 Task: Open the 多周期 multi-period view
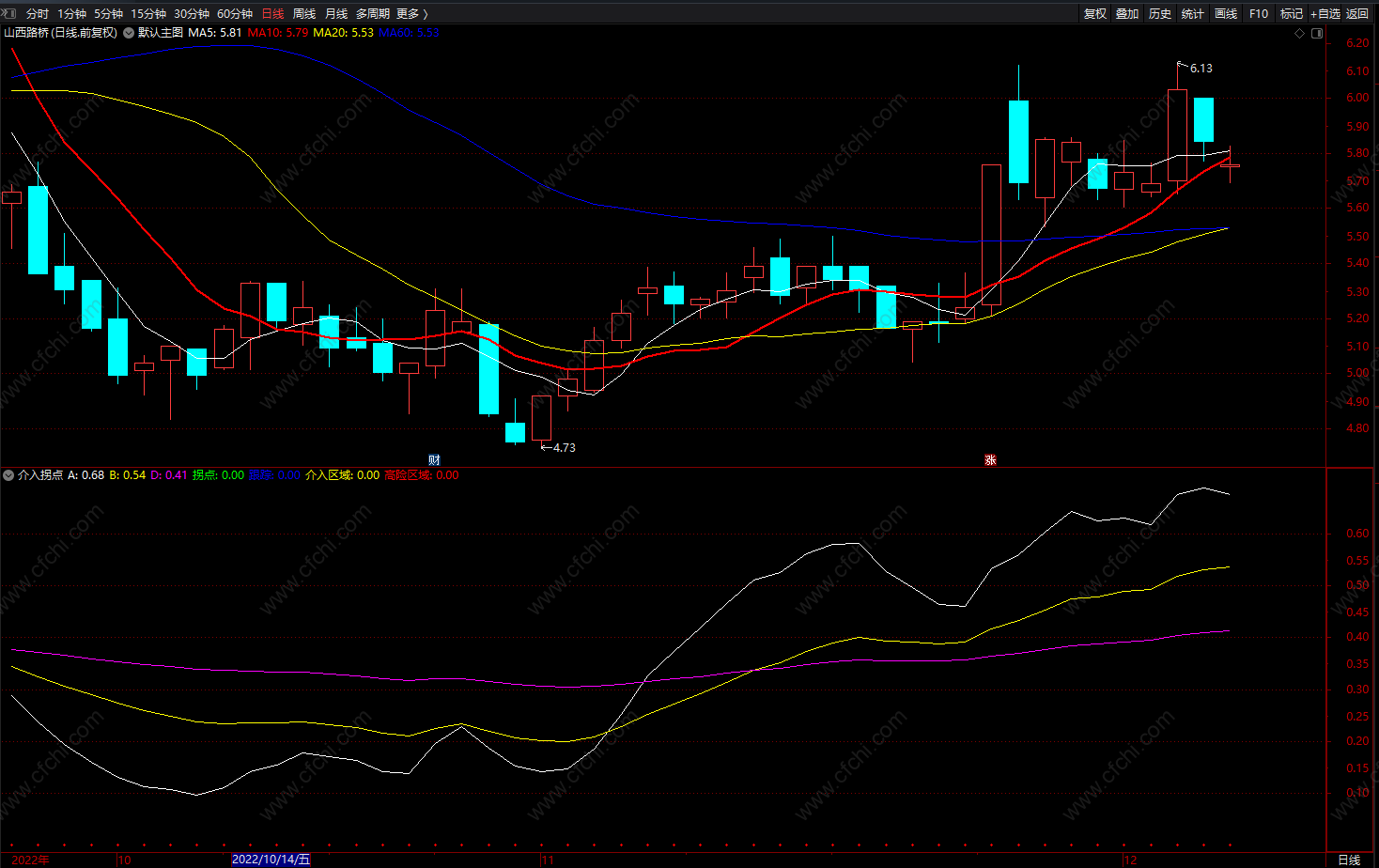point(373,14)
